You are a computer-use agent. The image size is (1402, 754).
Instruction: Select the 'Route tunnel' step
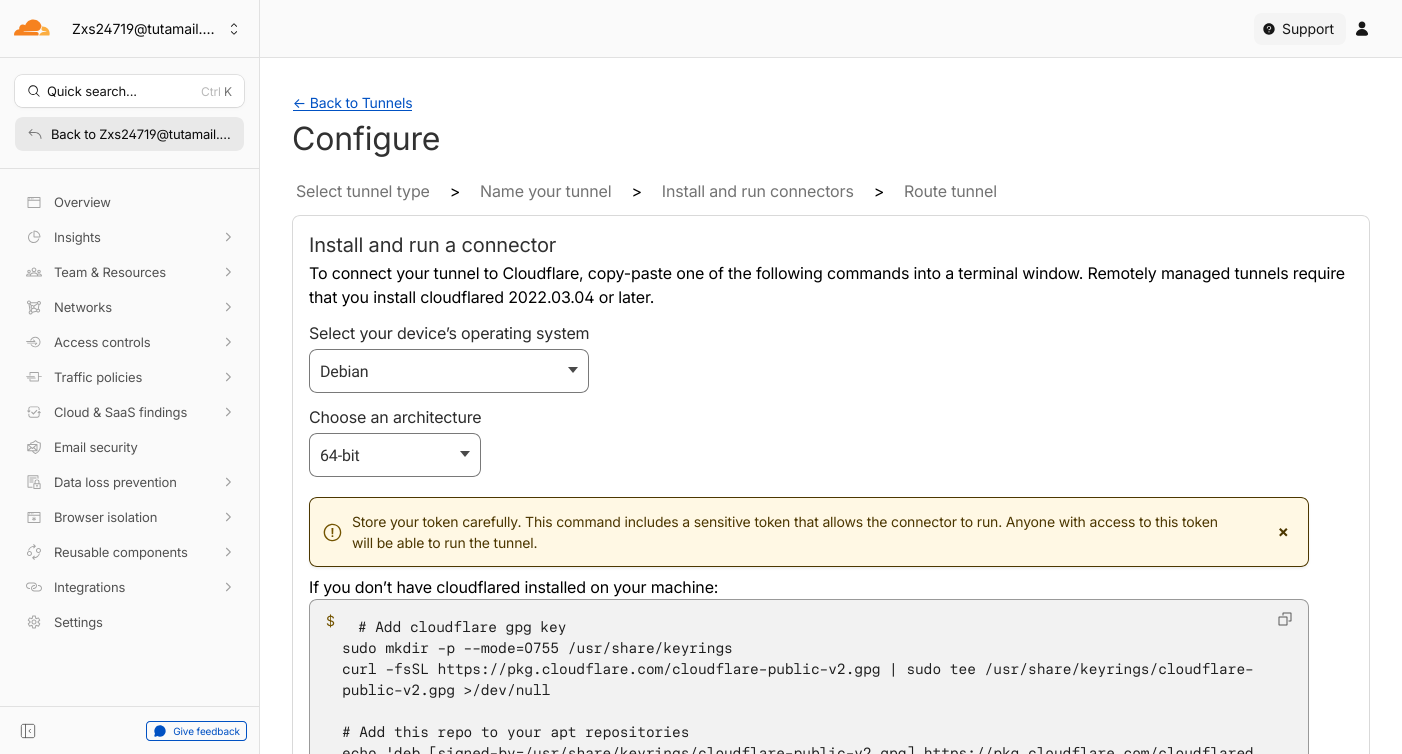pos(950,191)
